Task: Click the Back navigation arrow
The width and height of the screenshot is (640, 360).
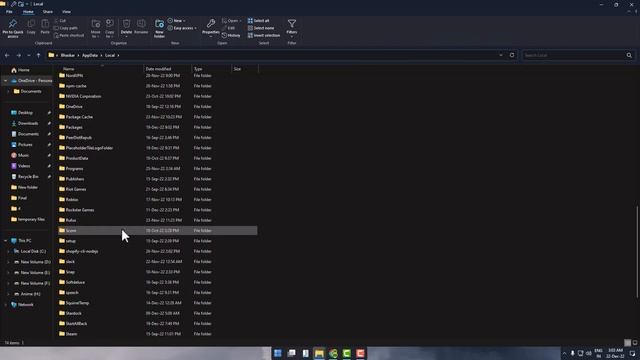Action: point(7,56)
